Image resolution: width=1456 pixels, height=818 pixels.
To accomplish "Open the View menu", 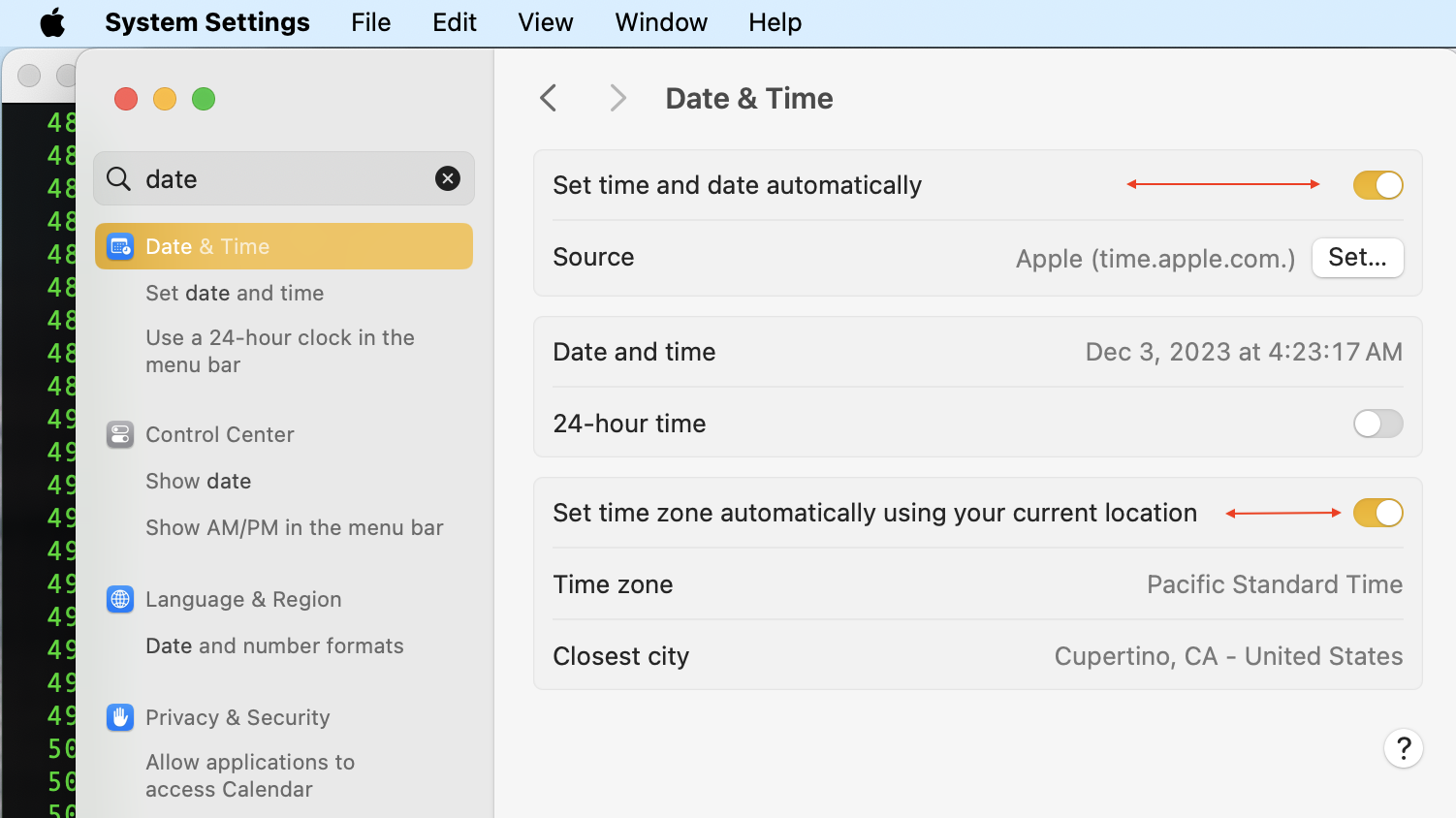I will (x=545, y=22).
